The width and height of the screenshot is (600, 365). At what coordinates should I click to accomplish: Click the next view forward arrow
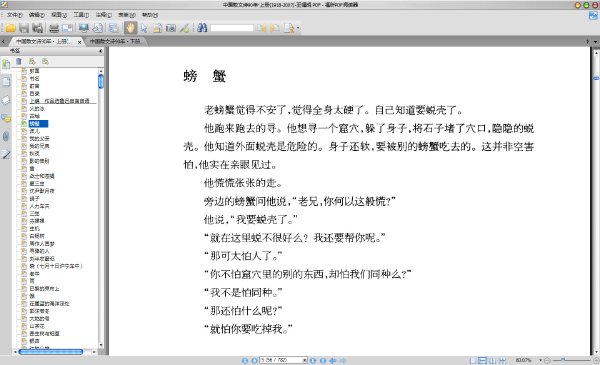click(x=343, y=360)
